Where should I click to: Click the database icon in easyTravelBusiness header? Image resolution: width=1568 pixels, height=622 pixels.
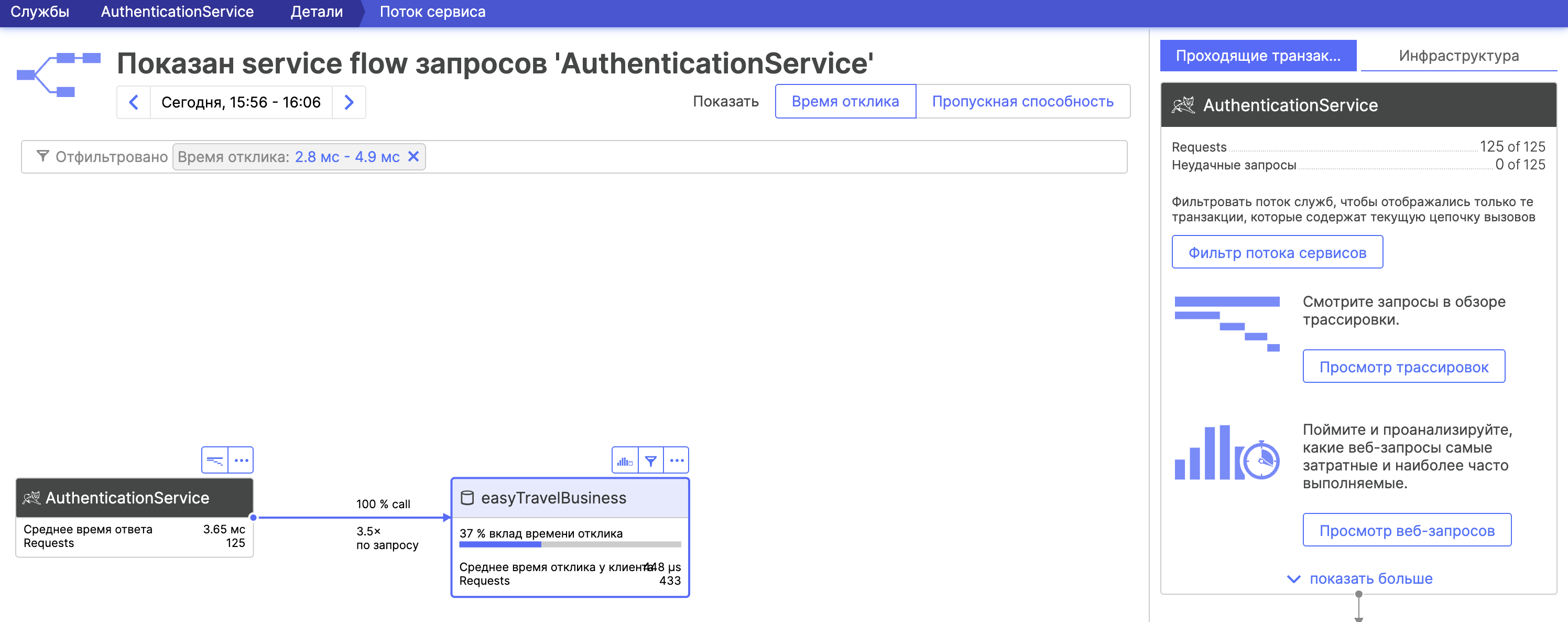(x=467, y=498)
